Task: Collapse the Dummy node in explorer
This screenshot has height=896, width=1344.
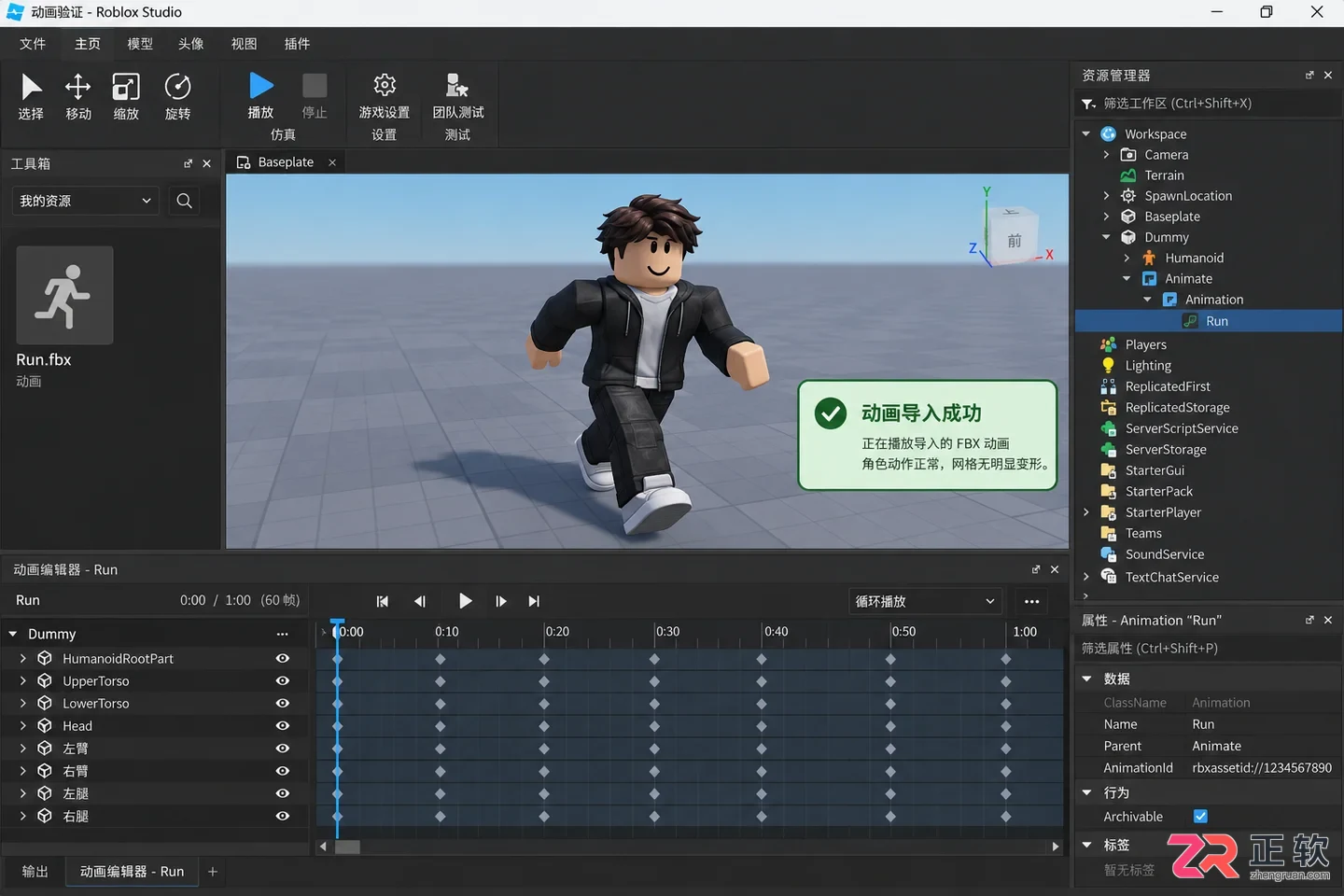Action: click(1107, 237)
